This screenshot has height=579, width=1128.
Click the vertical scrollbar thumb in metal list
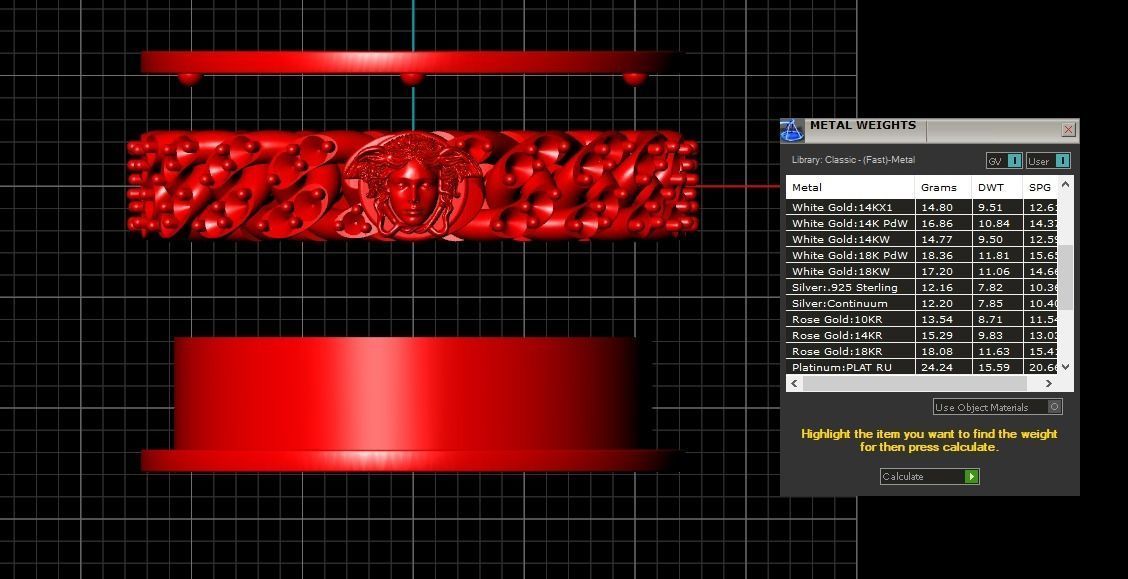(1065, 277)
